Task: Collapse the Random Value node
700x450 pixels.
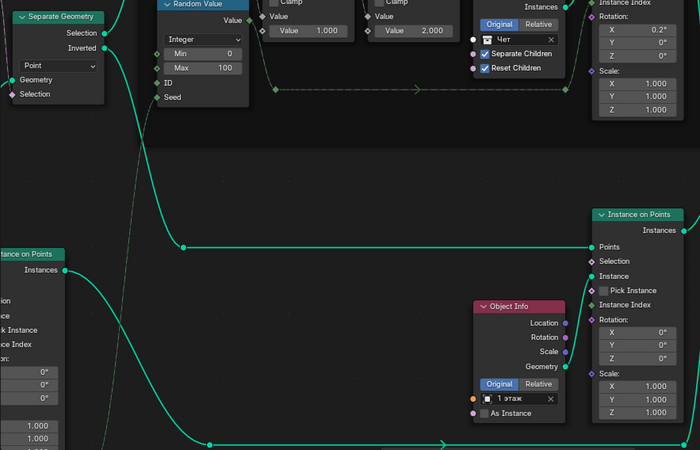Action: [x=167, y=4]
